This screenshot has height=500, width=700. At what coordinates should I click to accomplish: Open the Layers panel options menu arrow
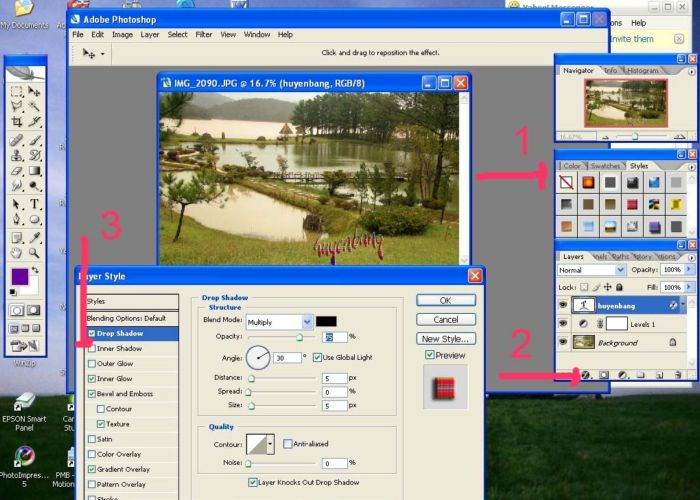[x=692, y=258]
